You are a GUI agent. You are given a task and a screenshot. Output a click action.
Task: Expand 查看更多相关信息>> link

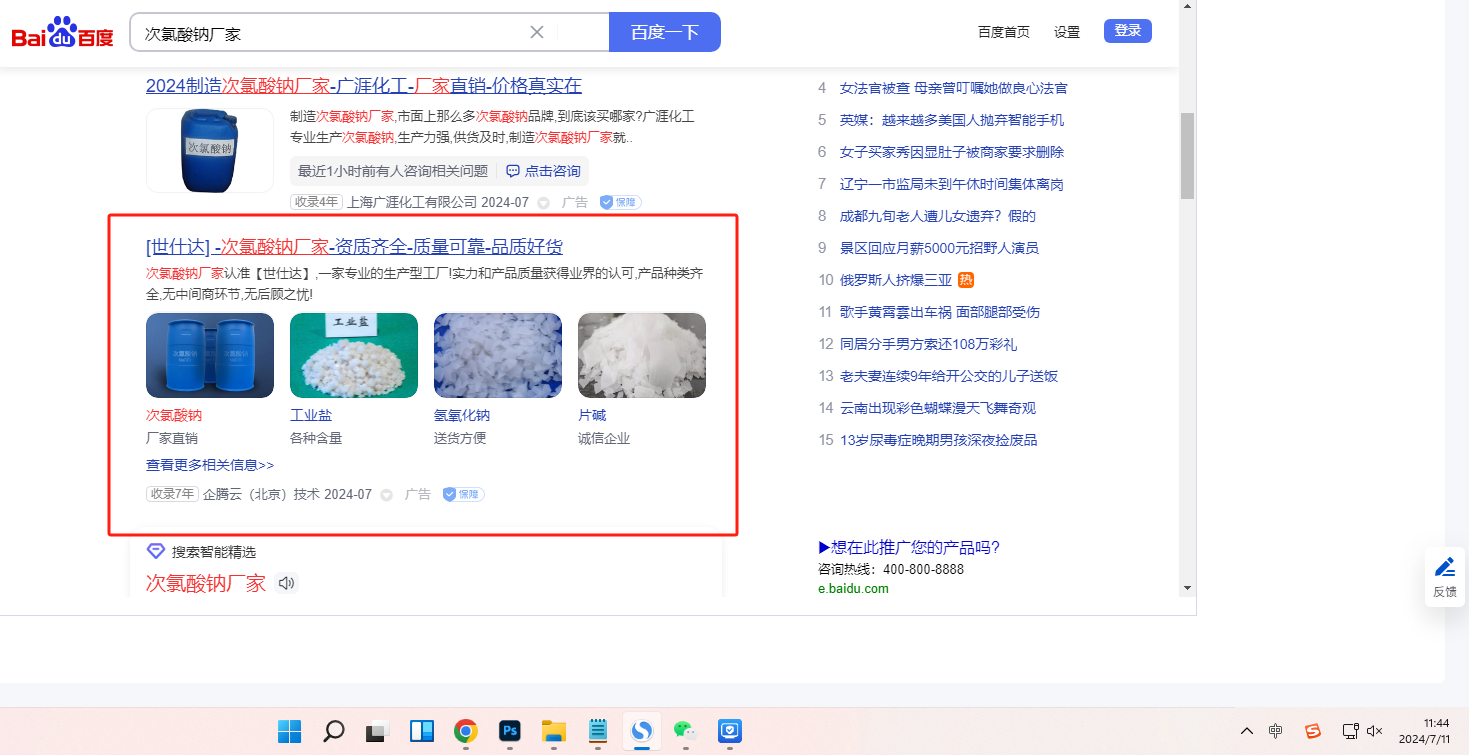tap(210, 465)
